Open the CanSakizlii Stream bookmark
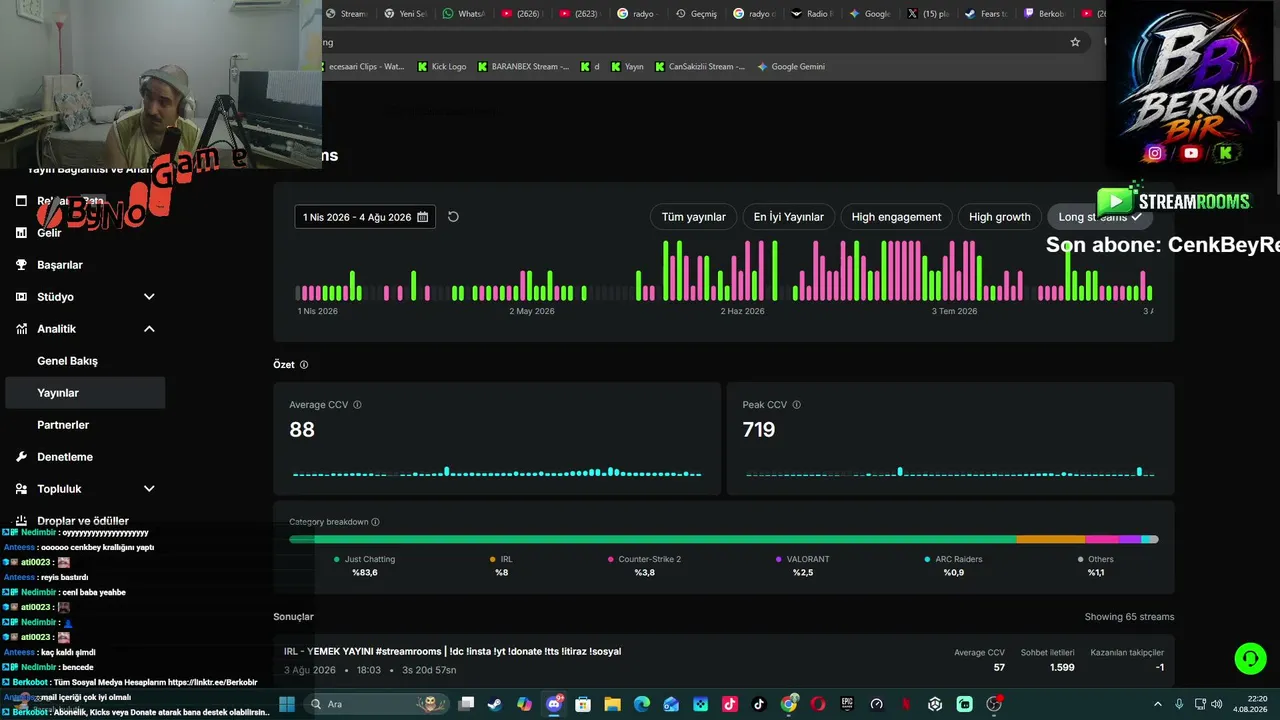 click(700, 67)
